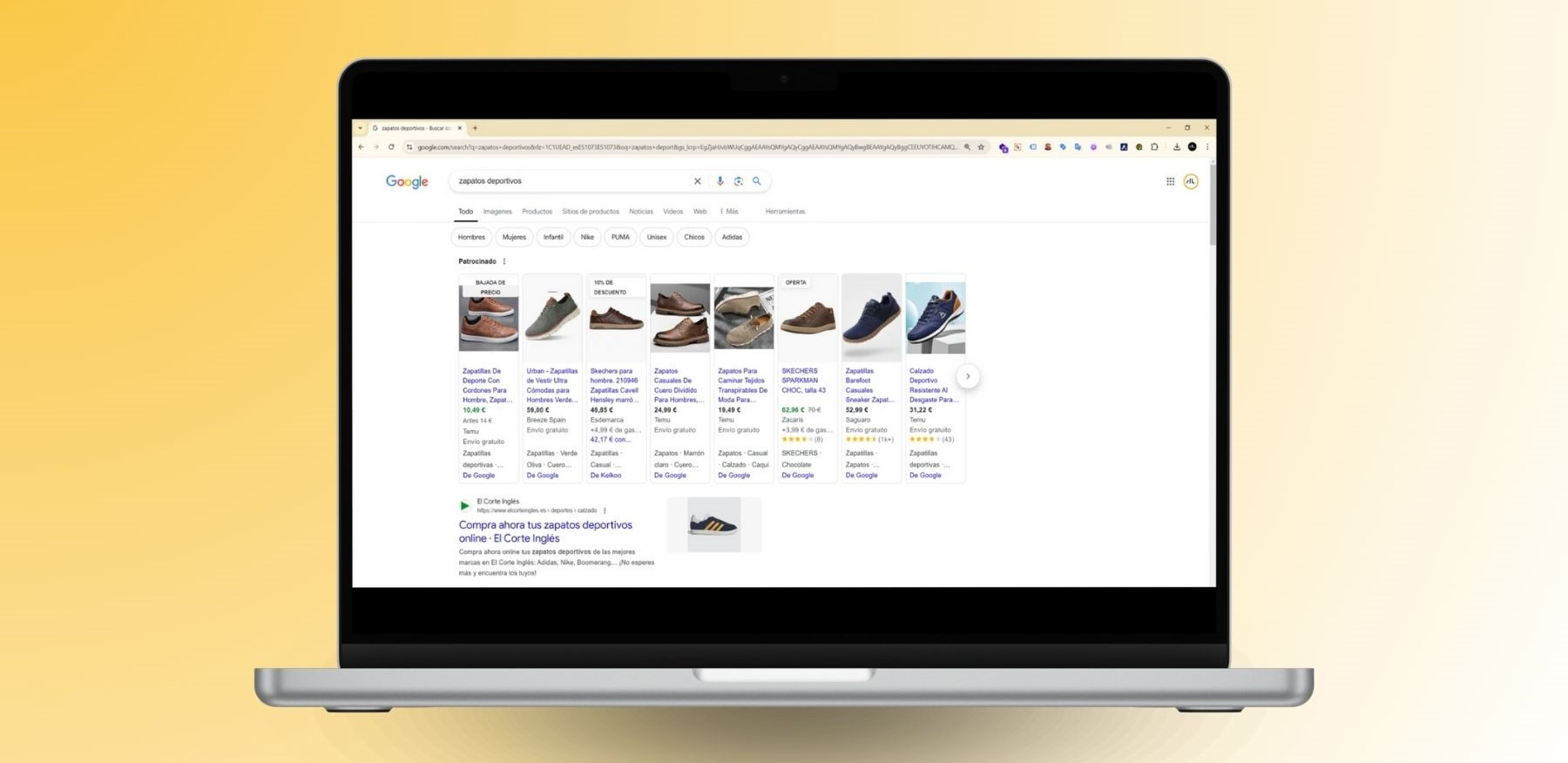
Task: Expand the tab search dropdown arrow
Action: click(360, 128)
